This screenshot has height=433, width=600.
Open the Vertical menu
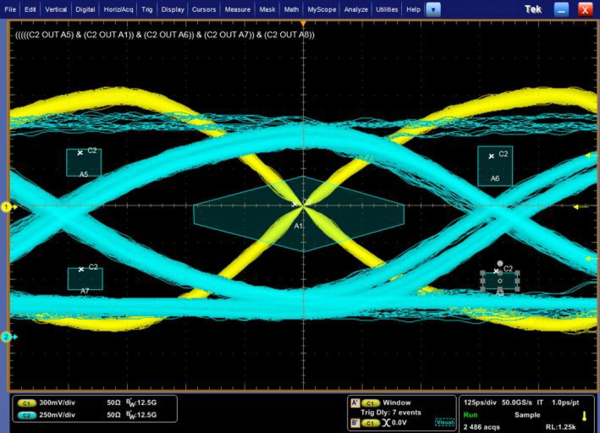pyautogui.click(x=58, y=8)
